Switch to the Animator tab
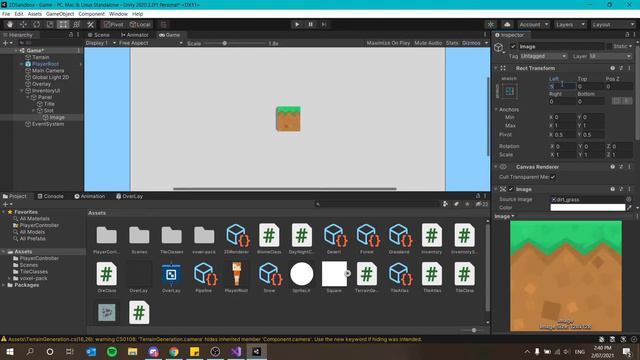The width and height of the screenshot is (640, 360). tap(135, 35)
